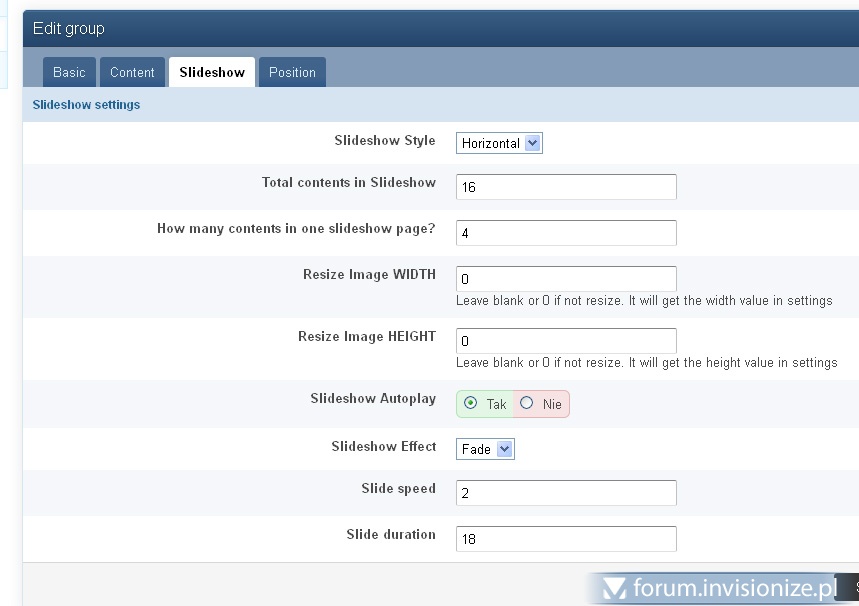Screen dimensions: 859x606
Task: Switch to the Basic tab
Action: [69, 72]
